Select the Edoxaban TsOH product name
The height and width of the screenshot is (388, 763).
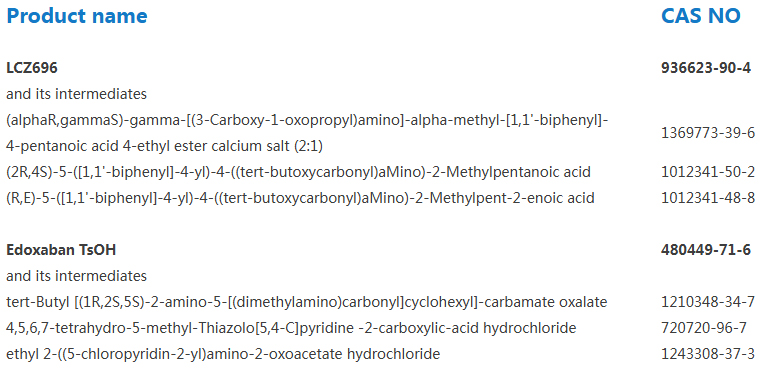tap(61, 250)
